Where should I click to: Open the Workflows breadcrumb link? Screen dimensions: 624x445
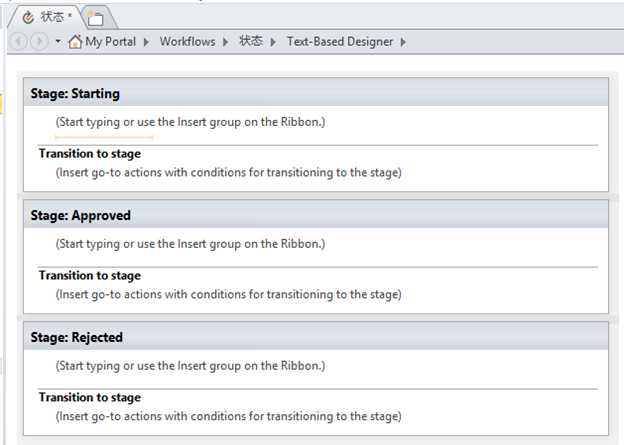coord(187,41)
